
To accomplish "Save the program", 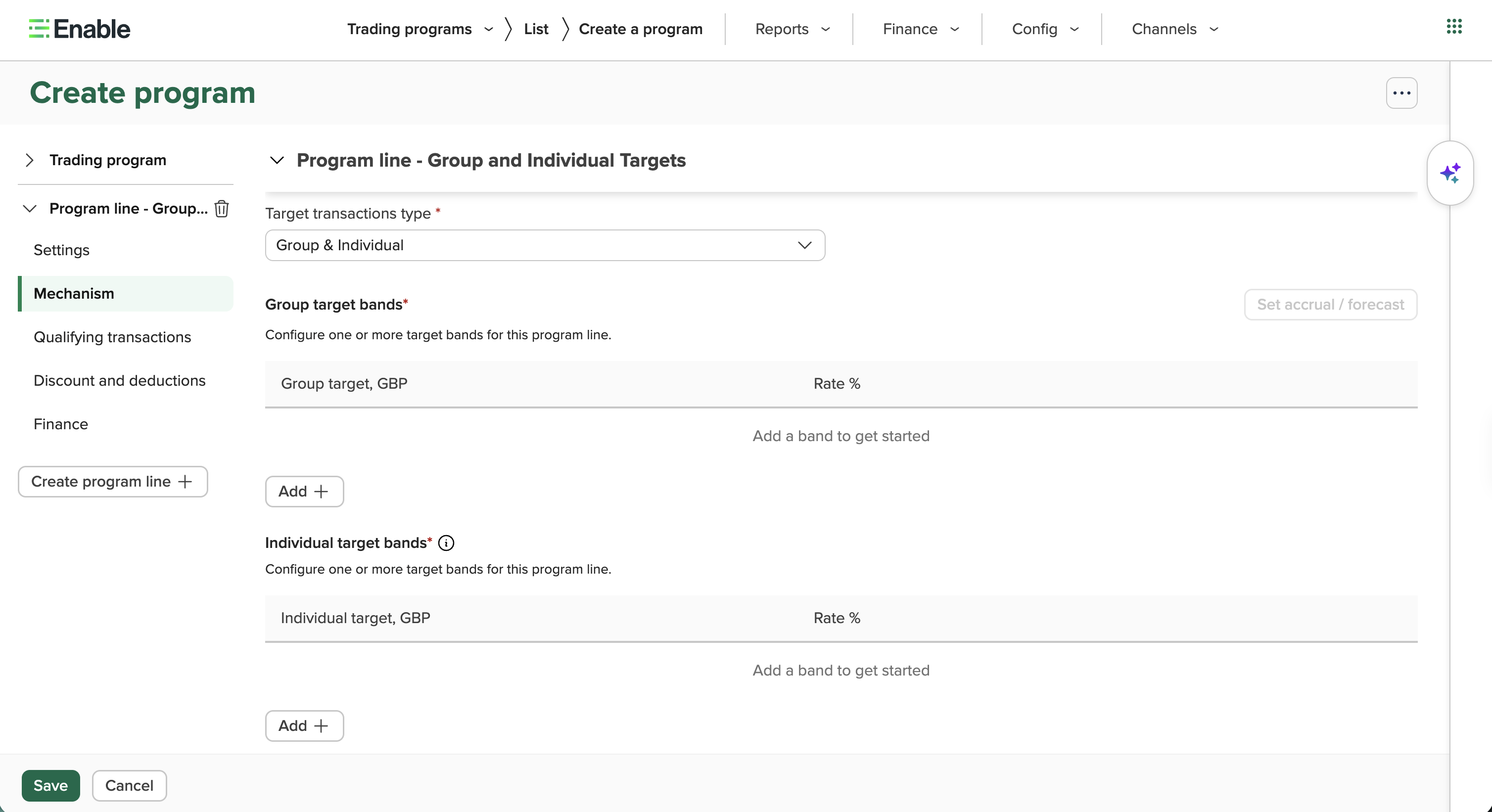I will point(51,785).
